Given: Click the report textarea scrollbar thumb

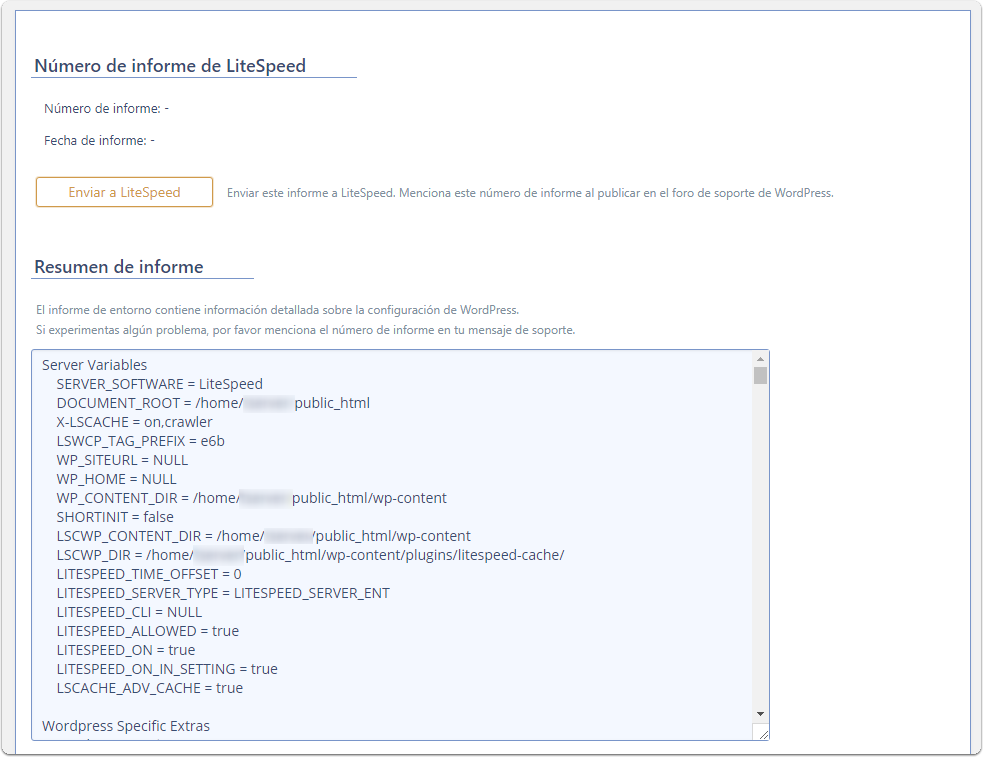Looking at the screenshot, I should pyautogui.click(x=760, y=375).
